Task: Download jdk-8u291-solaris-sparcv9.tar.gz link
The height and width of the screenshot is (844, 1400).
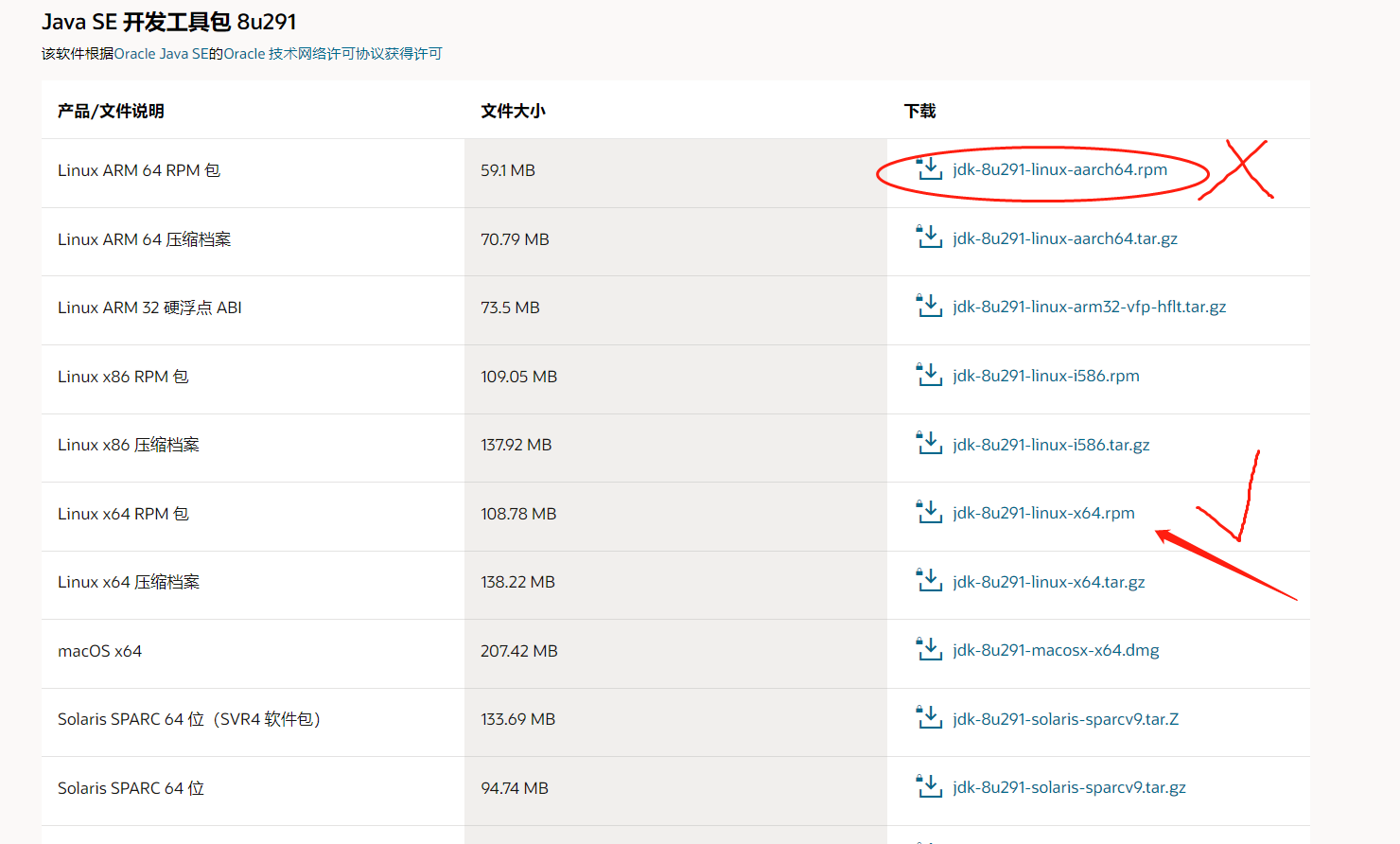Action: click(1069, 787)
